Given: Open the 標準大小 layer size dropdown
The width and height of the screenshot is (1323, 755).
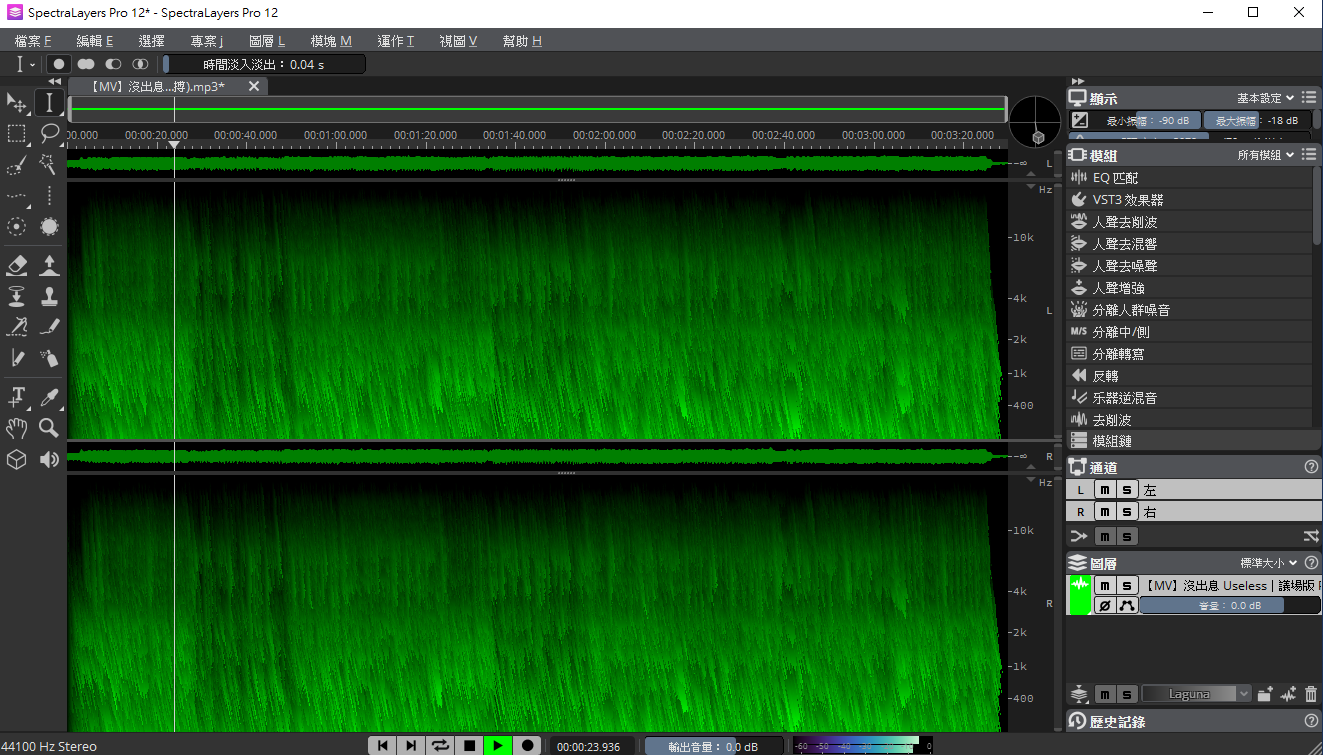Looking at the screenshot, I should 1269,563.
